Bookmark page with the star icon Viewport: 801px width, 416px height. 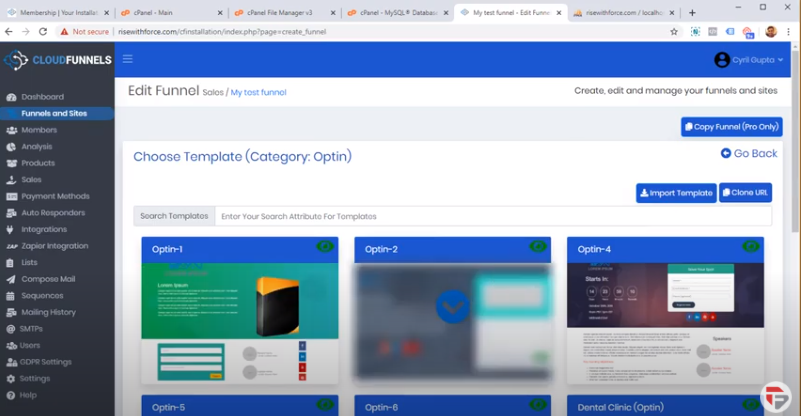pos(674,31)
